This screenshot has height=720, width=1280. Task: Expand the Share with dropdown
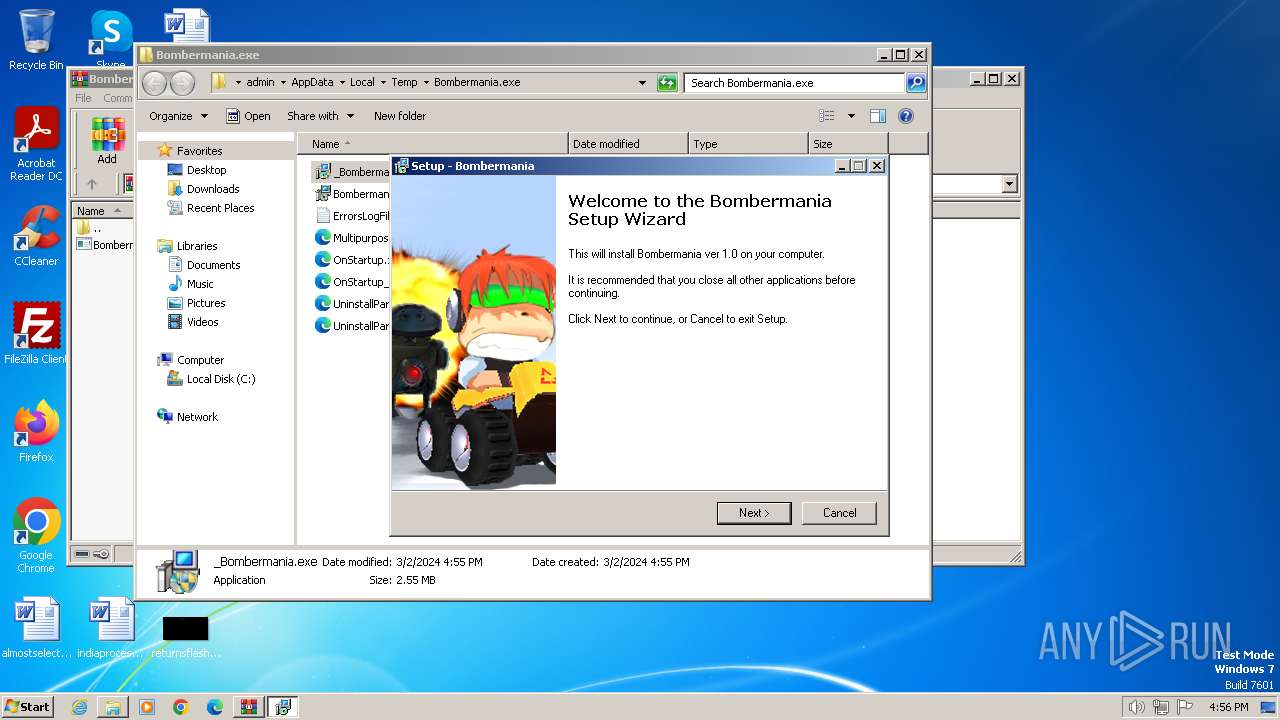coord(320,116)
